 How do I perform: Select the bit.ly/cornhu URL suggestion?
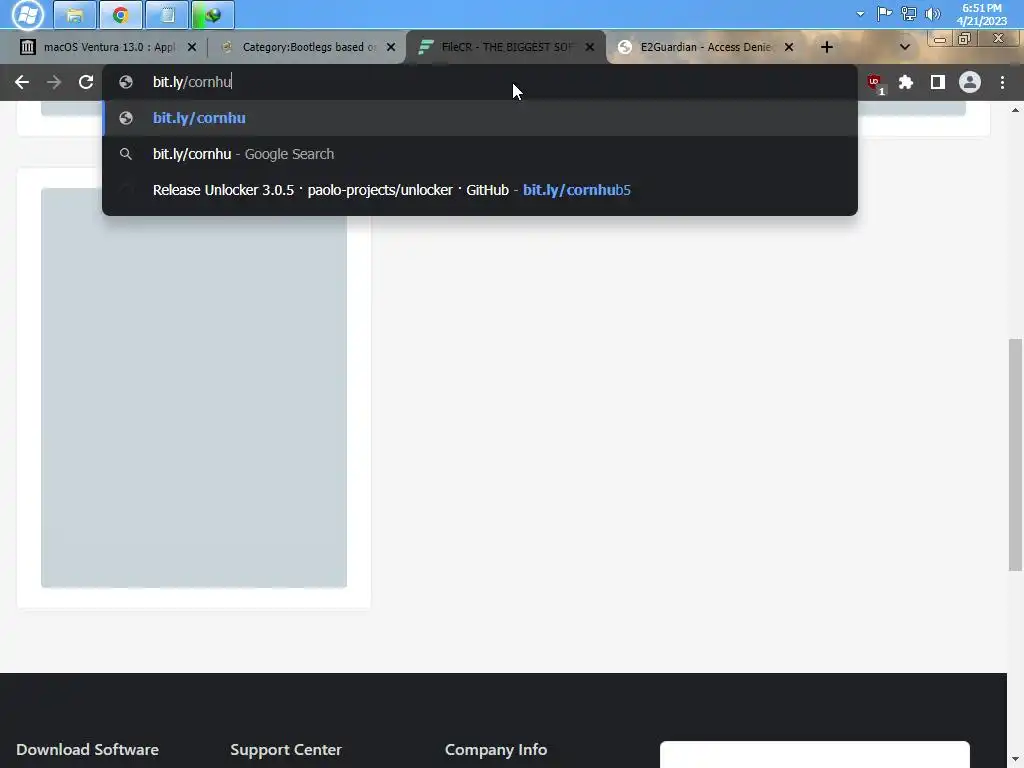tap(480, 118)
